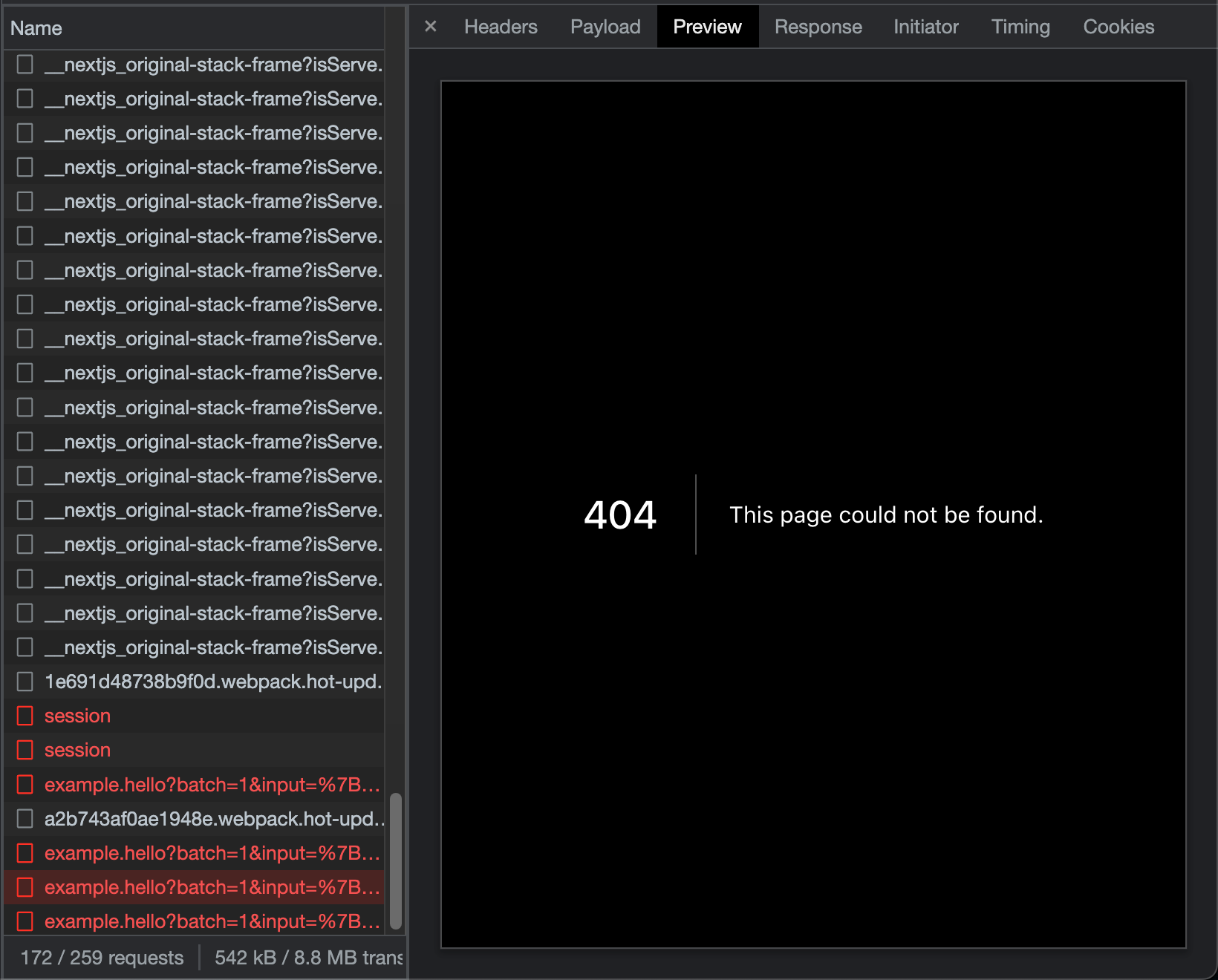Click the file icon beside 1e691d48738b9f0d.webpack.hot-update
The height and width of the screenshot is (980, 1218).
(25, 682)
